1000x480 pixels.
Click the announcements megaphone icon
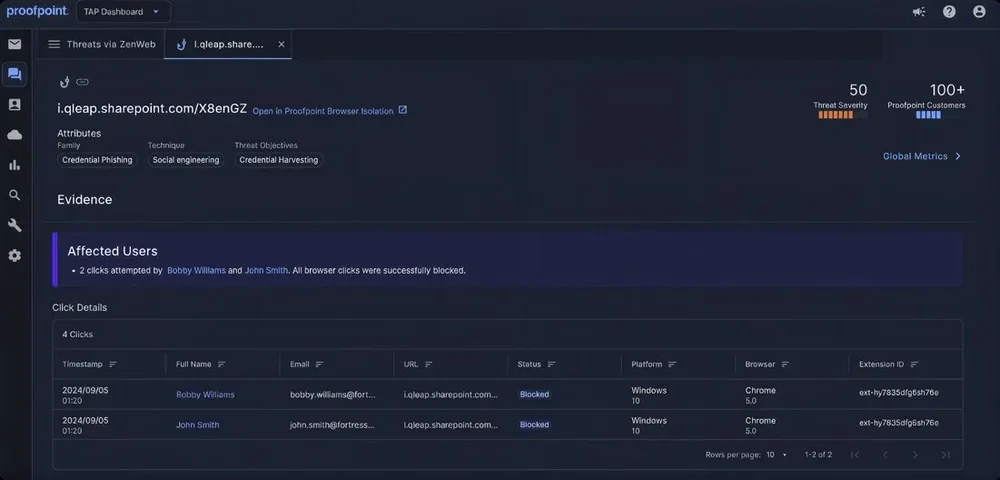919,11
